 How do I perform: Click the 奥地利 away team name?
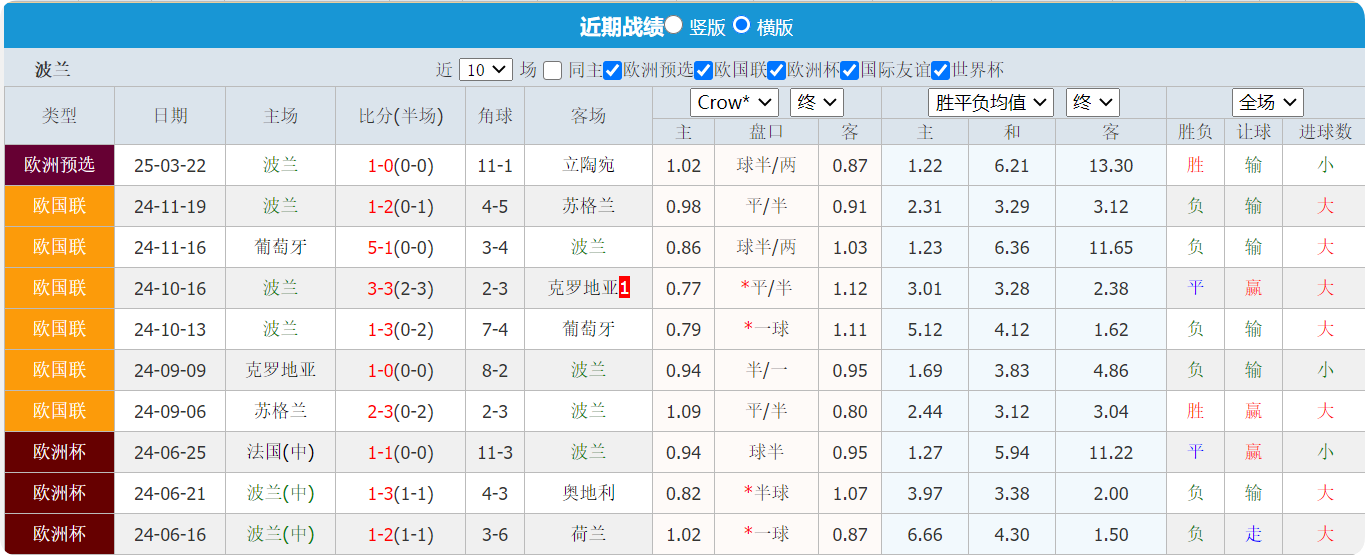pos(588,493)
